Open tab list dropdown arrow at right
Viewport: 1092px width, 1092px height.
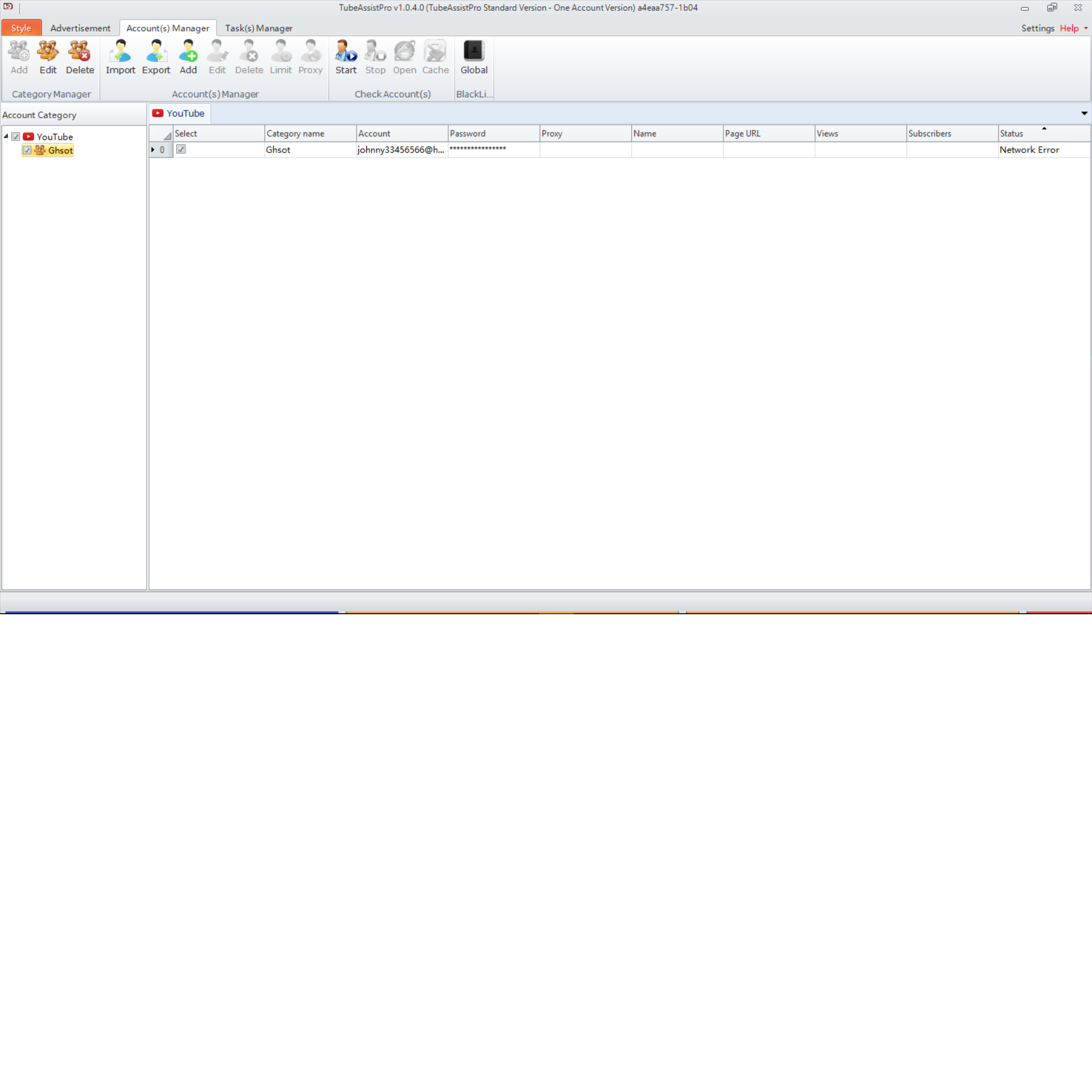[x=1084, y=113]
